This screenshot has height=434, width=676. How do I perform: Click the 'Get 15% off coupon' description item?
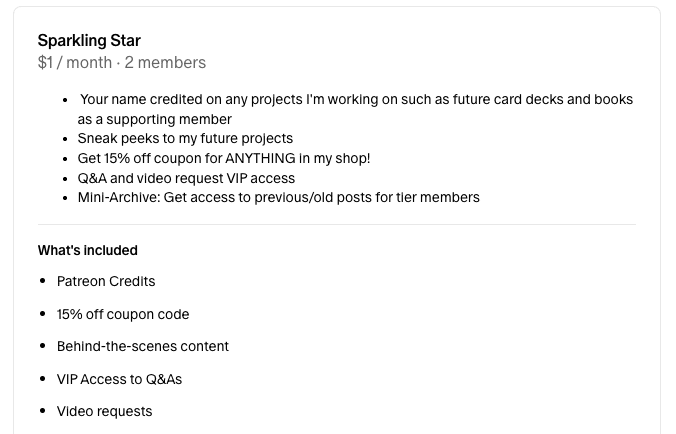(224, 158)
